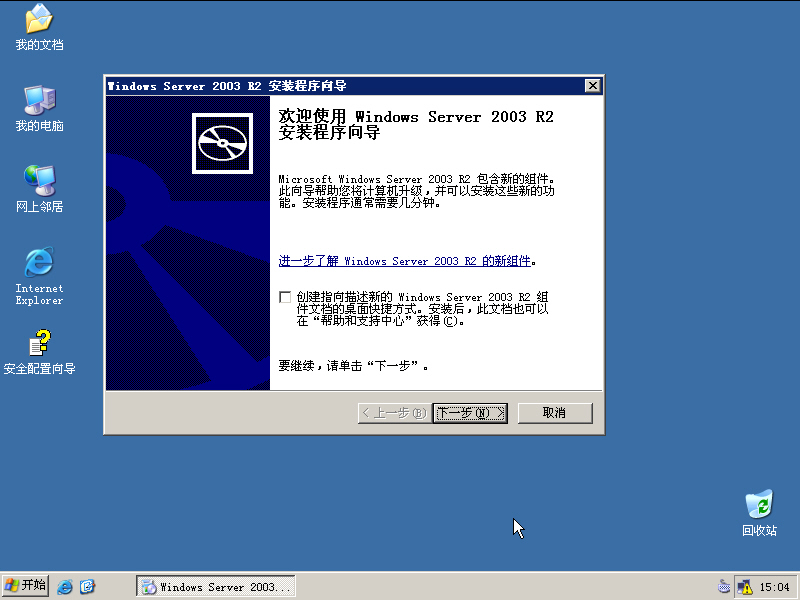Select the Windows Server 2003 taskbar button
Viewport: 800px width, 600px height.
tap(216, 587)
